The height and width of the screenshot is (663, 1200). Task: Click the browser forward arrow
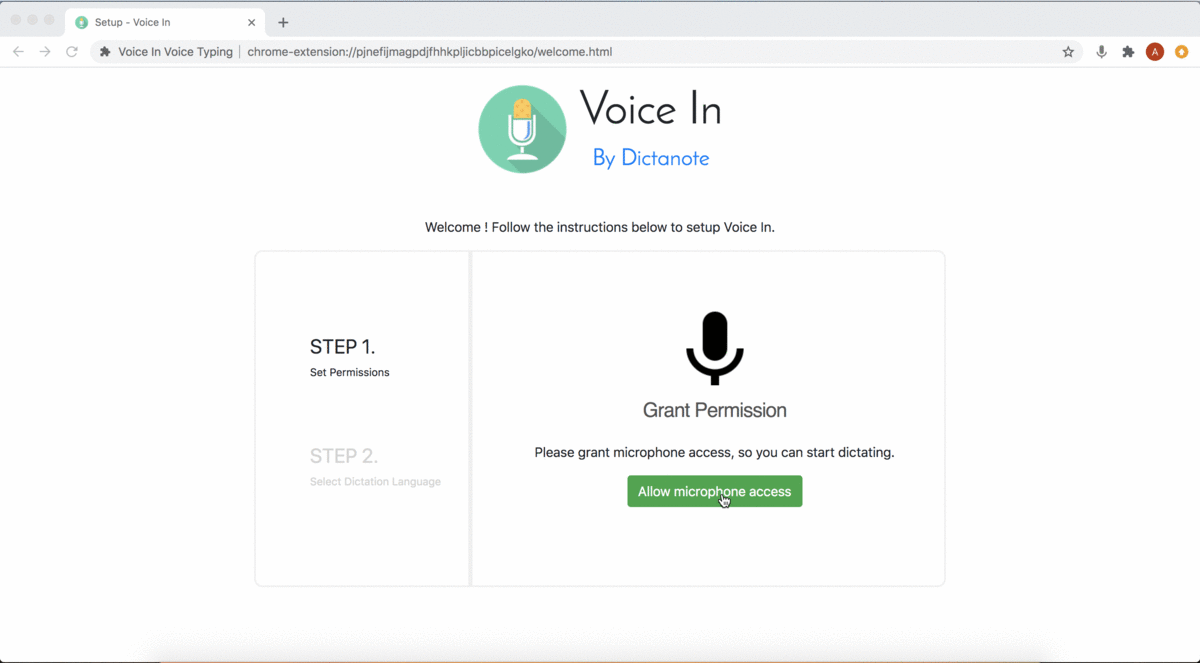point(45,52)
